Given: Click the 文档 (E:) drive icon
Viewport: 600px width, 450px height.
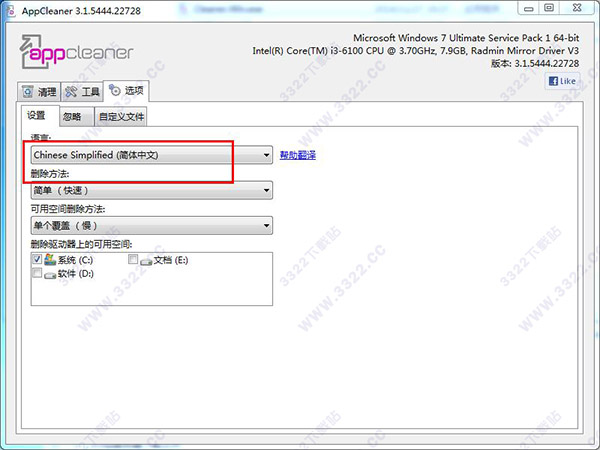Looking at the screenshot, I should click(x=146, y=262).
